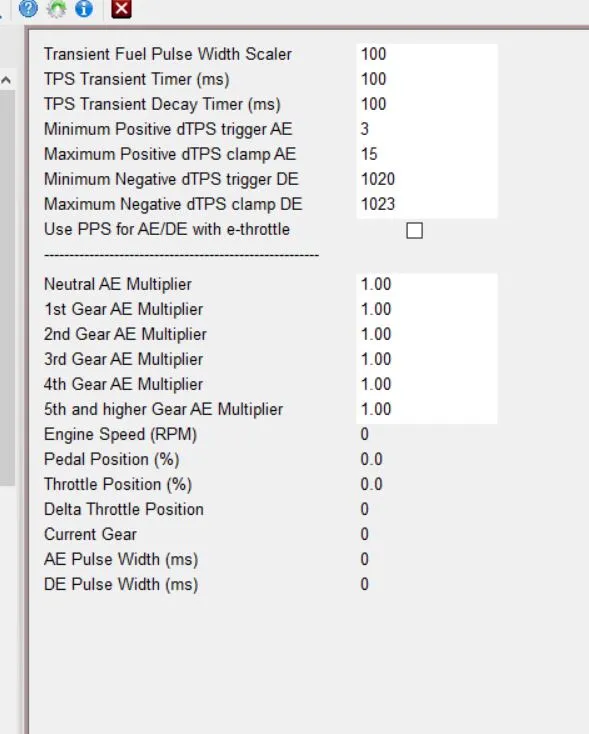Edit Neutral AE Multiplier value
This screenshot has width=589, height=734.
pos(427,285)
